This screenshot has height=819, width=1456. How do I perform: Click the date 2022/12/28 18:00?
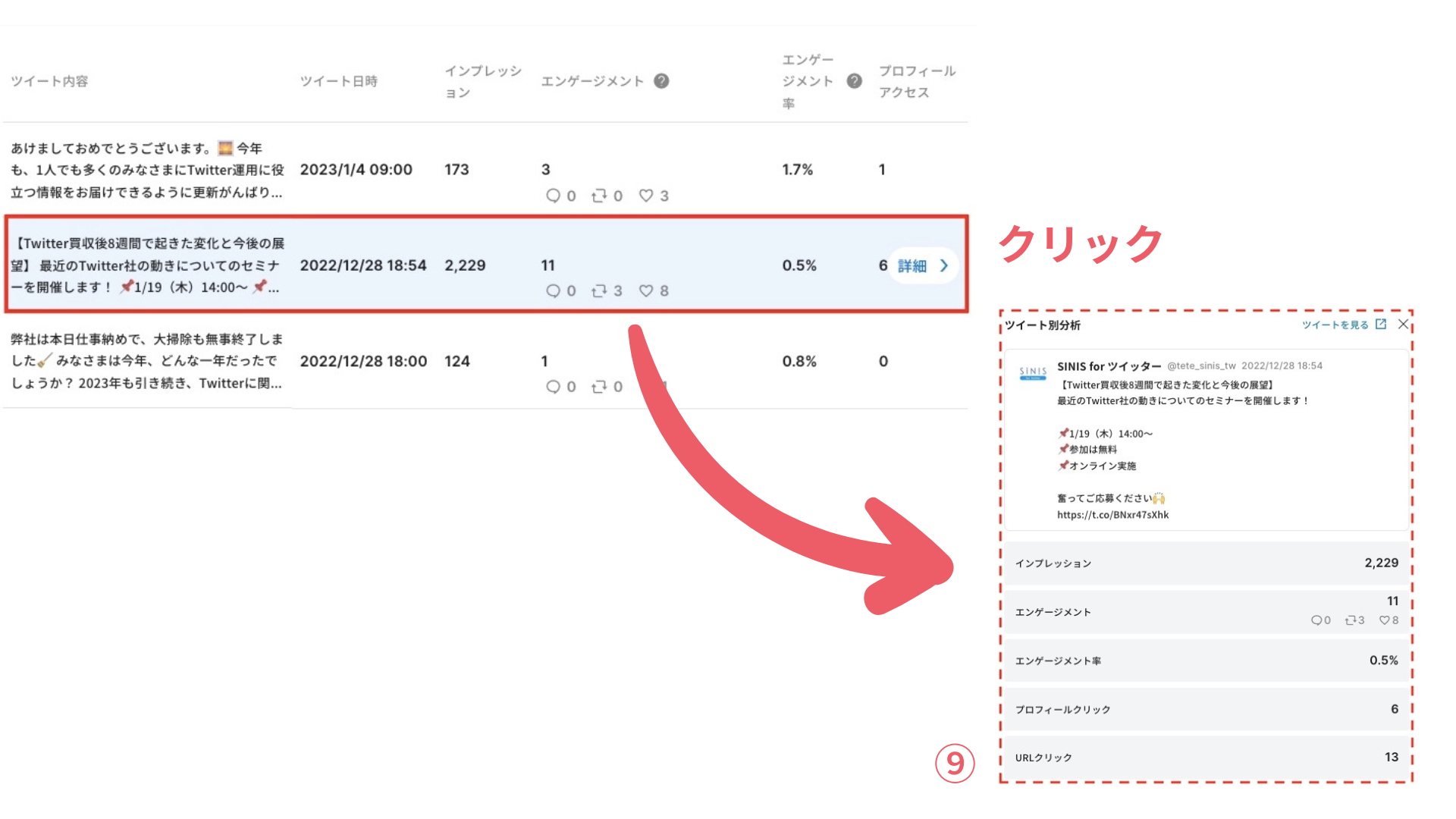363,361
